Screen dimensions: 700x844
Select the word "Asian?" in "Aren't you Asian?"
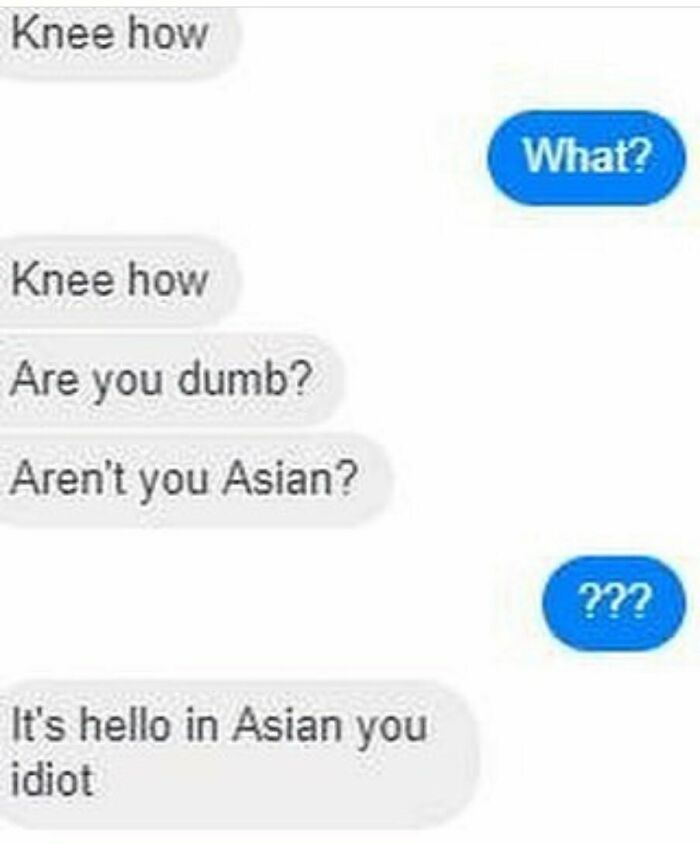(x=291, y=477)
